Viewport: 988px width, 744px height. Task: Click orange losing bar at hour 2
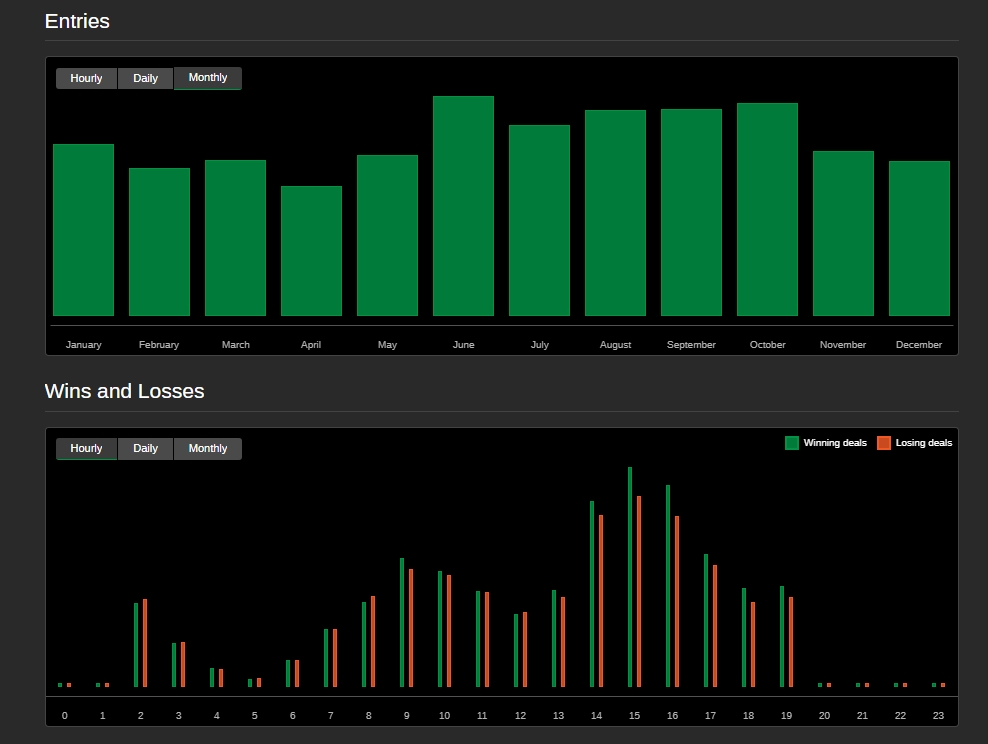tap(145, 643)
